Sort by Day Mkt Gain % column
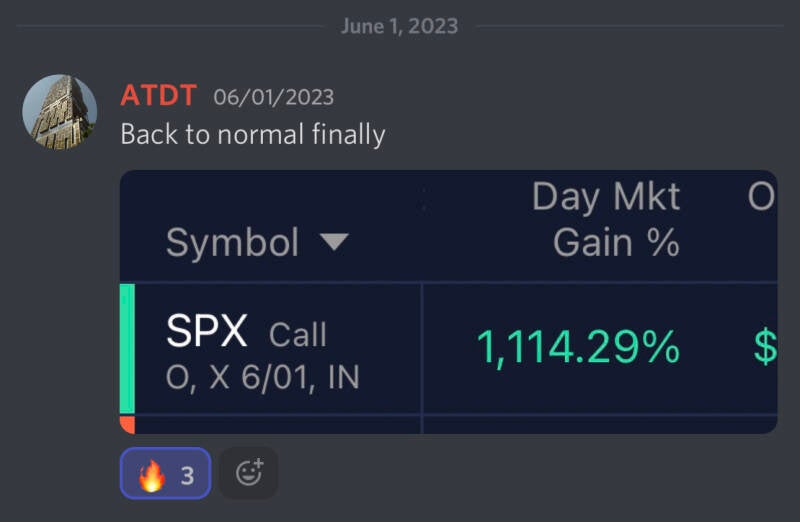 pyautogui.click(x=605, y=219)
